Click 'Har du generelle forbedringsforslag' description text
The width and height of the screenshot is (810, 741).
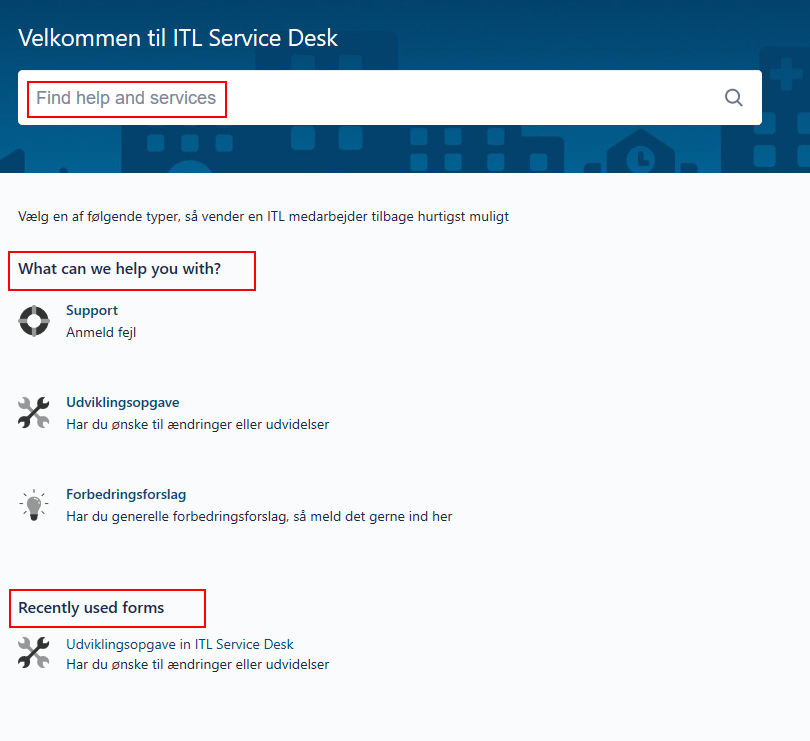pos(259,516)
